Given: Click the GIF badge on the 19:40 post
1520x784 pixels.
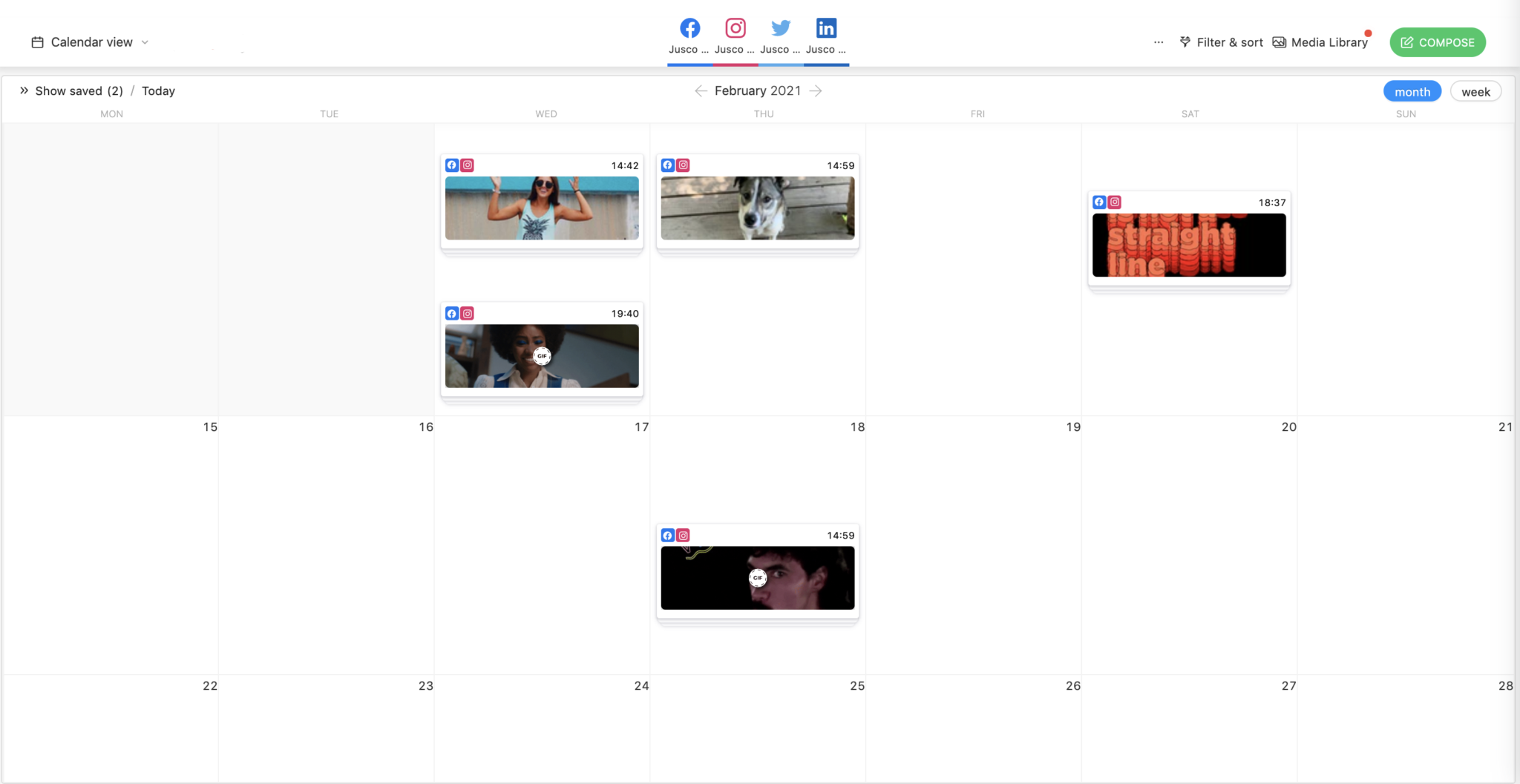Looking at the screenshot, I should click(542, 356).
